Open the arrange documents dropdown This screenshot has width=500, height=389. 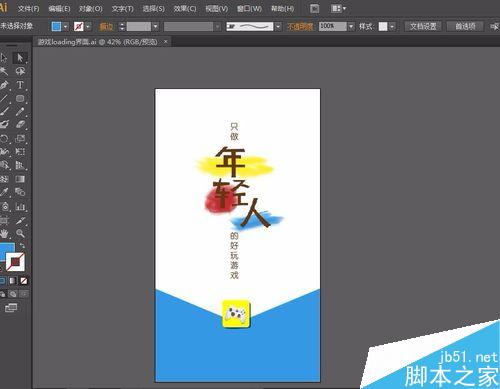click(339, 9)
